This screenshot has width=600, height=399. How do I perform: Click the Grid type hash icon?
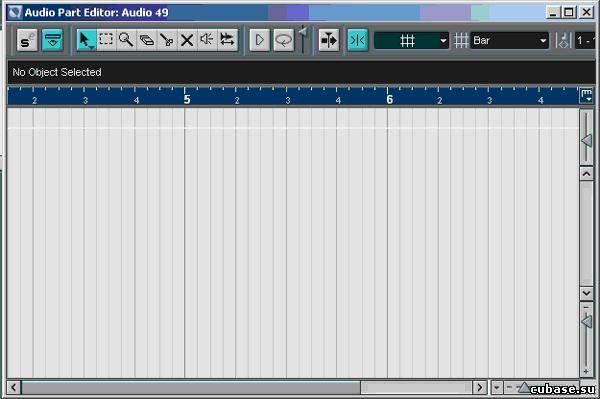click(x=461, y=40)
